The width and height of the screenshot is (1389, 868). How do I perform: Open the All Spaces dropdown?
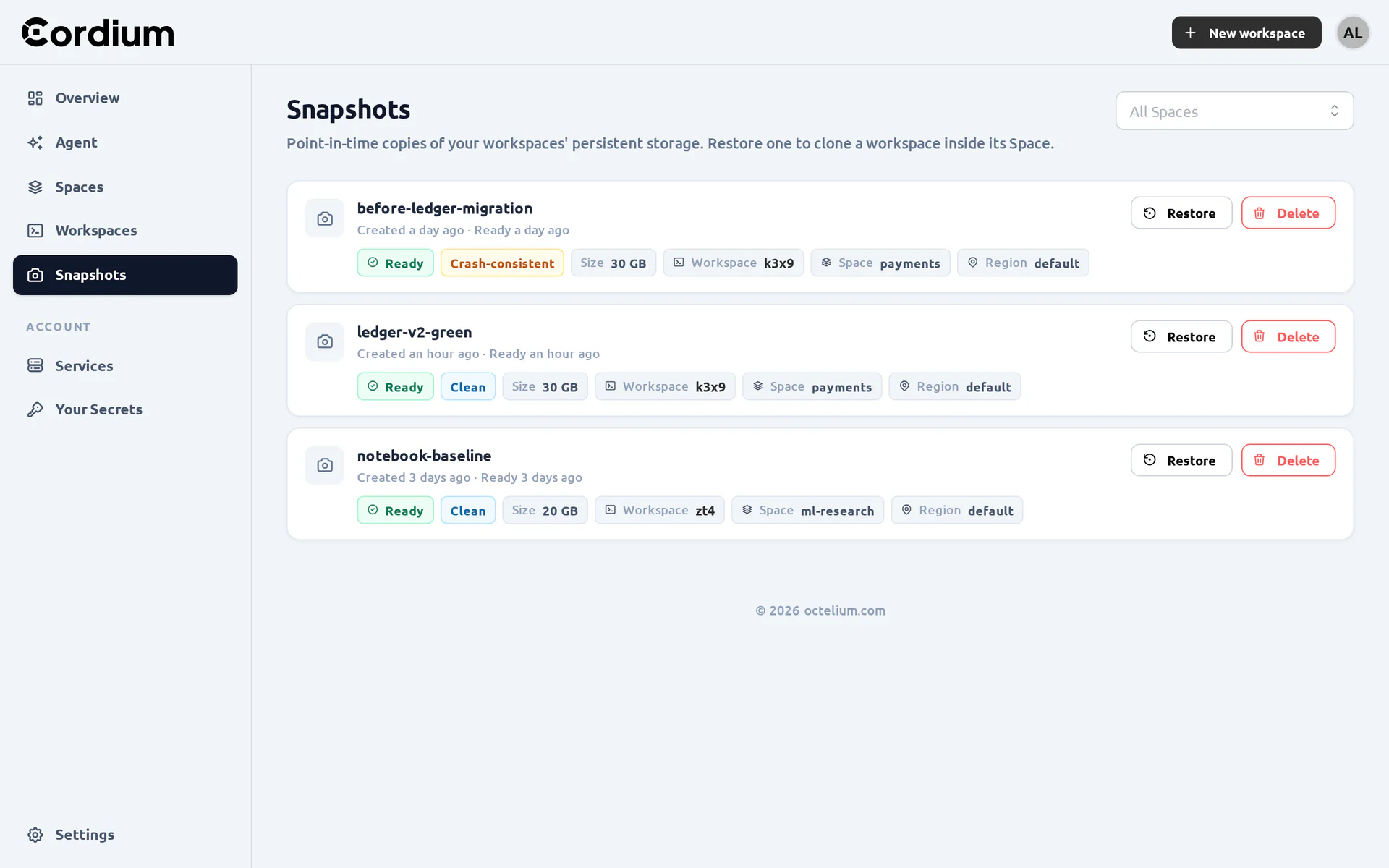point(1234,111)
